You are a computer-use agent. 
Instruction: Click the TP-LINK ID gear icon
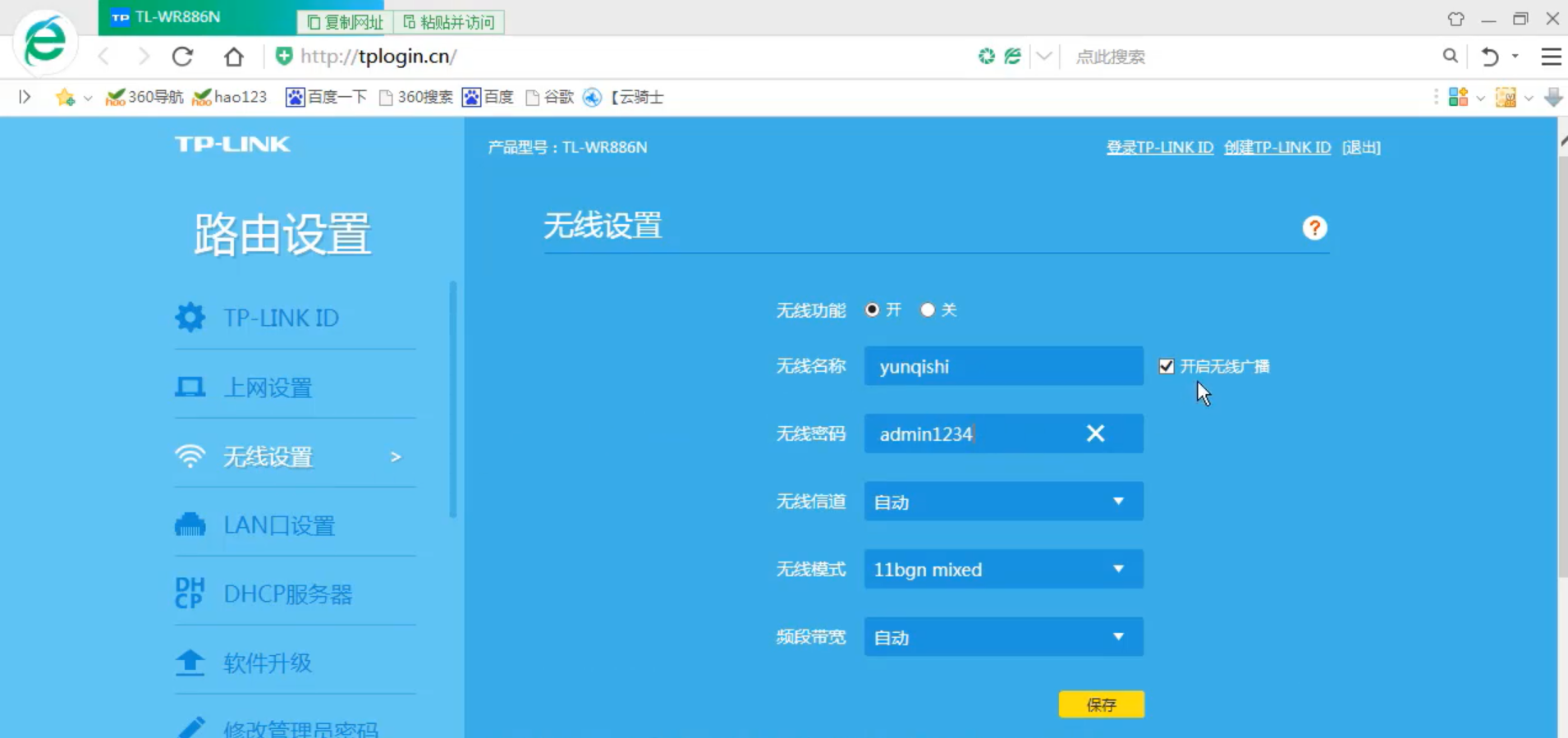pos(190,317)
